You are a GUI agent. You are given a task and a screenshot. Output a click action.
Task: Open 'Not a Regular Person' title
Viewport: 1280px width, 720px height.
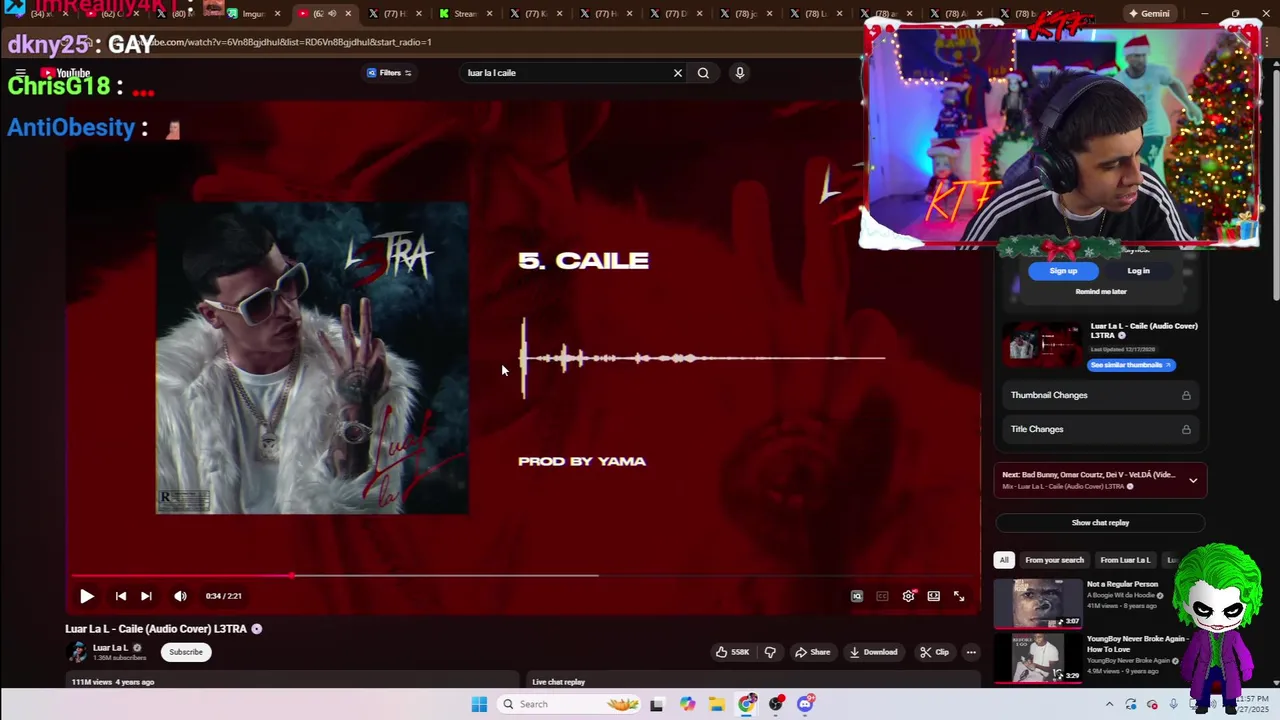point(1122,584)
